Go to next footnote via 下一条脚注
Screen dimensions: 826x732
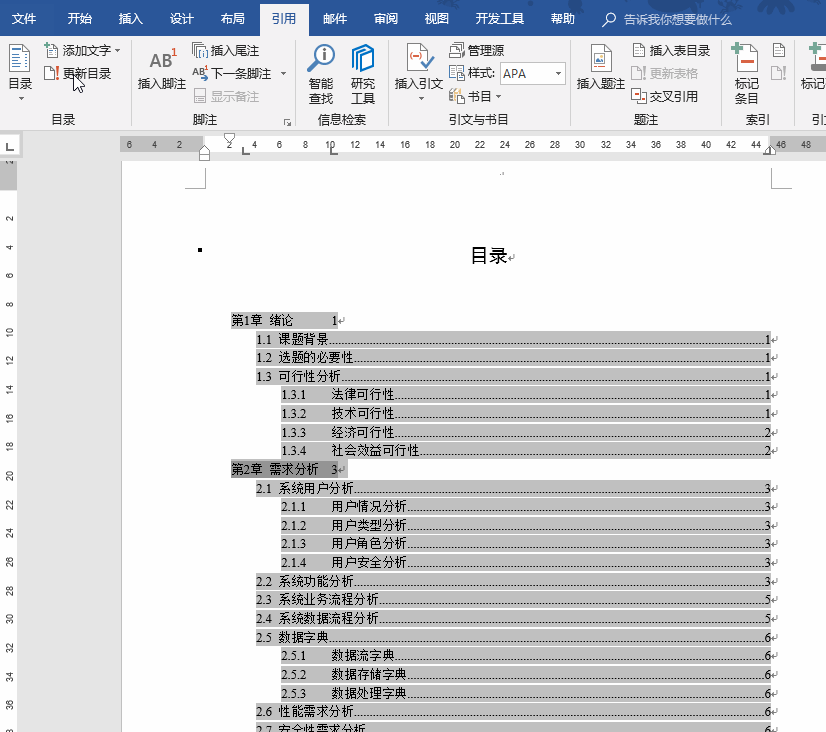[x=232, y=73]
